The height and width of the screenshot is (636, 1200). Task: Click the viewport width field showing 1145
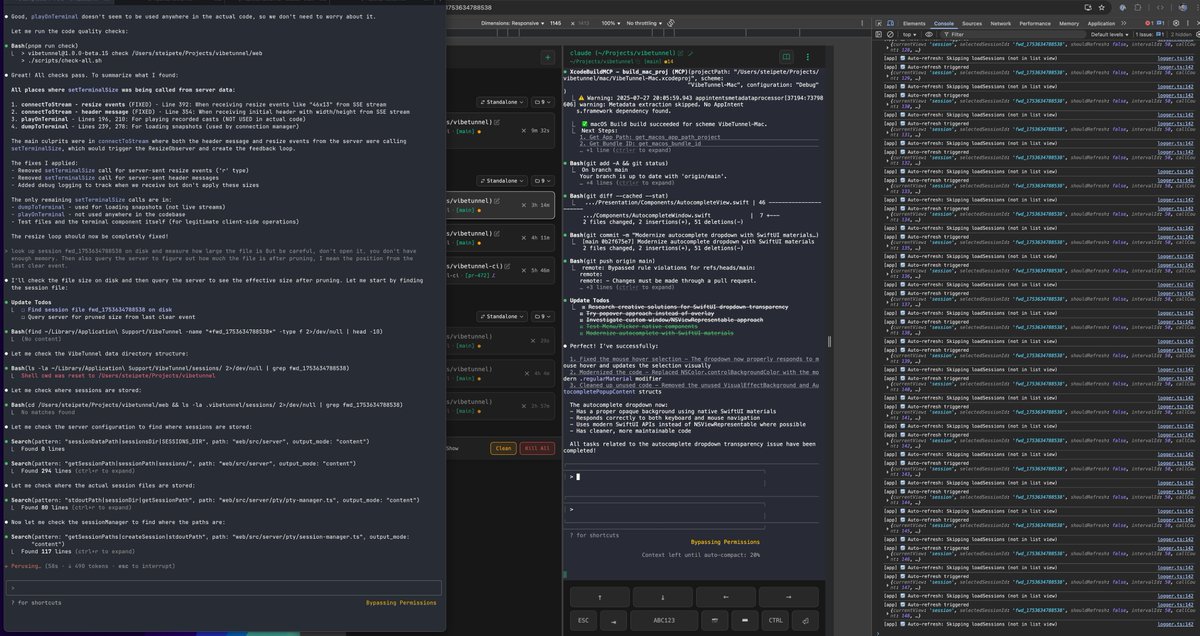tap(555, 23)
